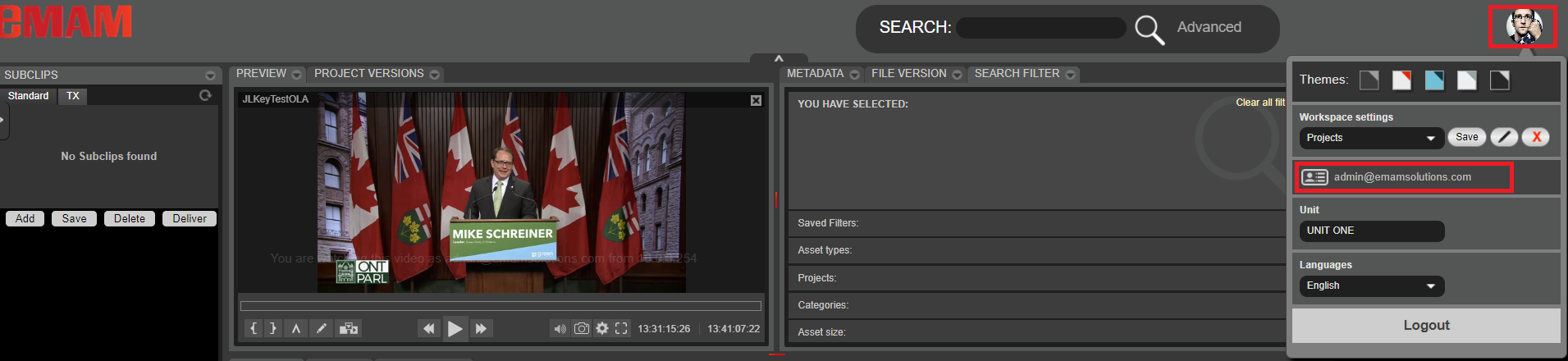Open the user profile avatar menu
The image size is (1568, 361).
[x=1523, y=27]
